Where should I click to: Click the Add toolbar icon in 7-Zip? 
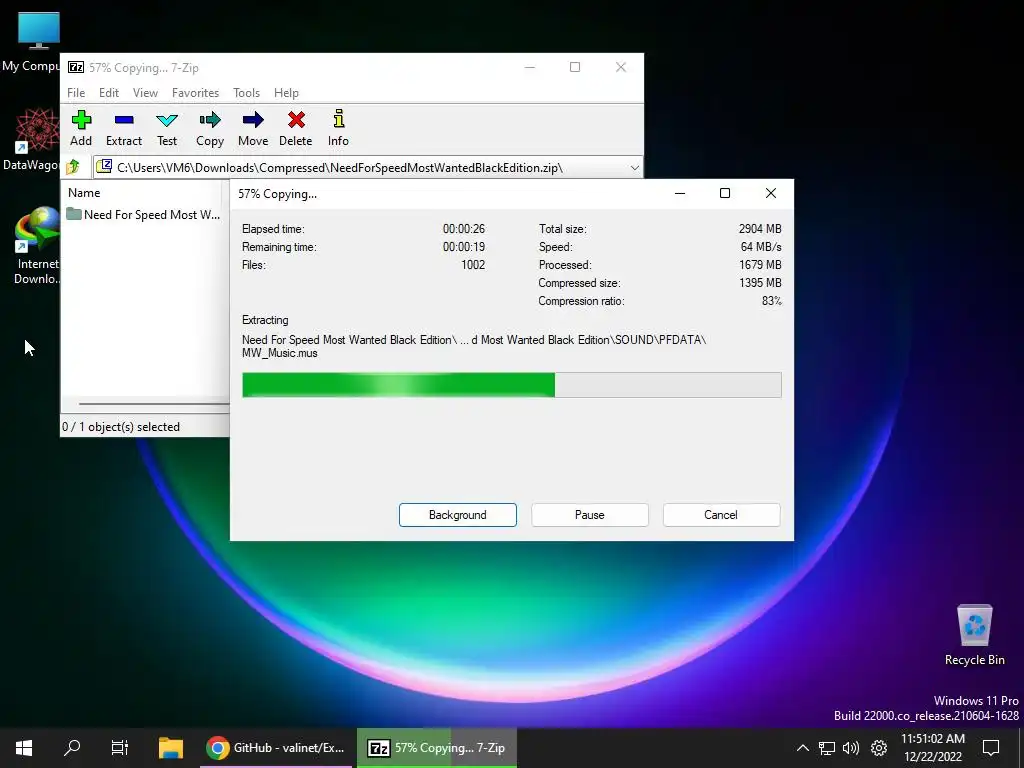81,128
